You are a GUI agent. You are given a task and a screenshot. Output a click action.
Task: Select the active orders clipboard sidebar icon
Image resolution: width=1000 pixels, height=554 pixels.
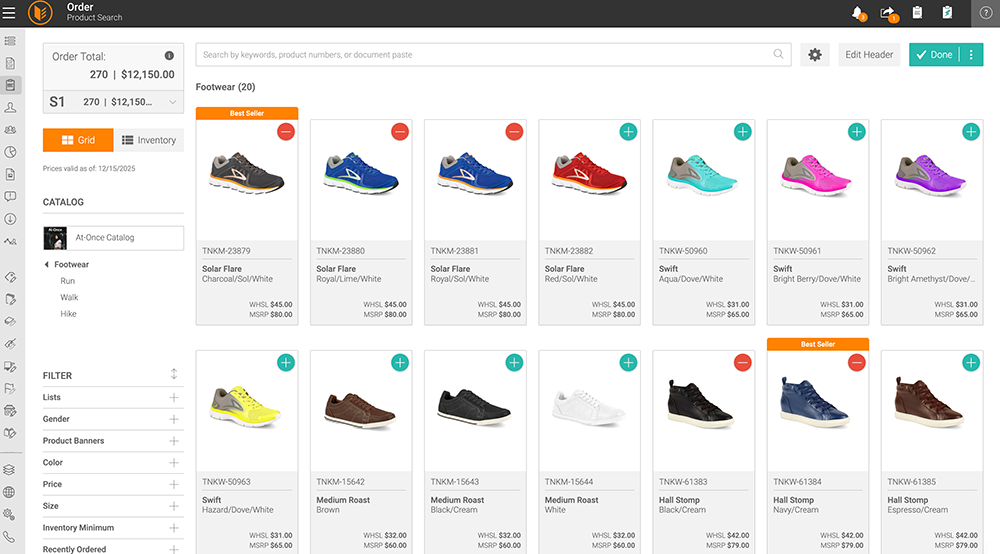click(x=10, y=85)
